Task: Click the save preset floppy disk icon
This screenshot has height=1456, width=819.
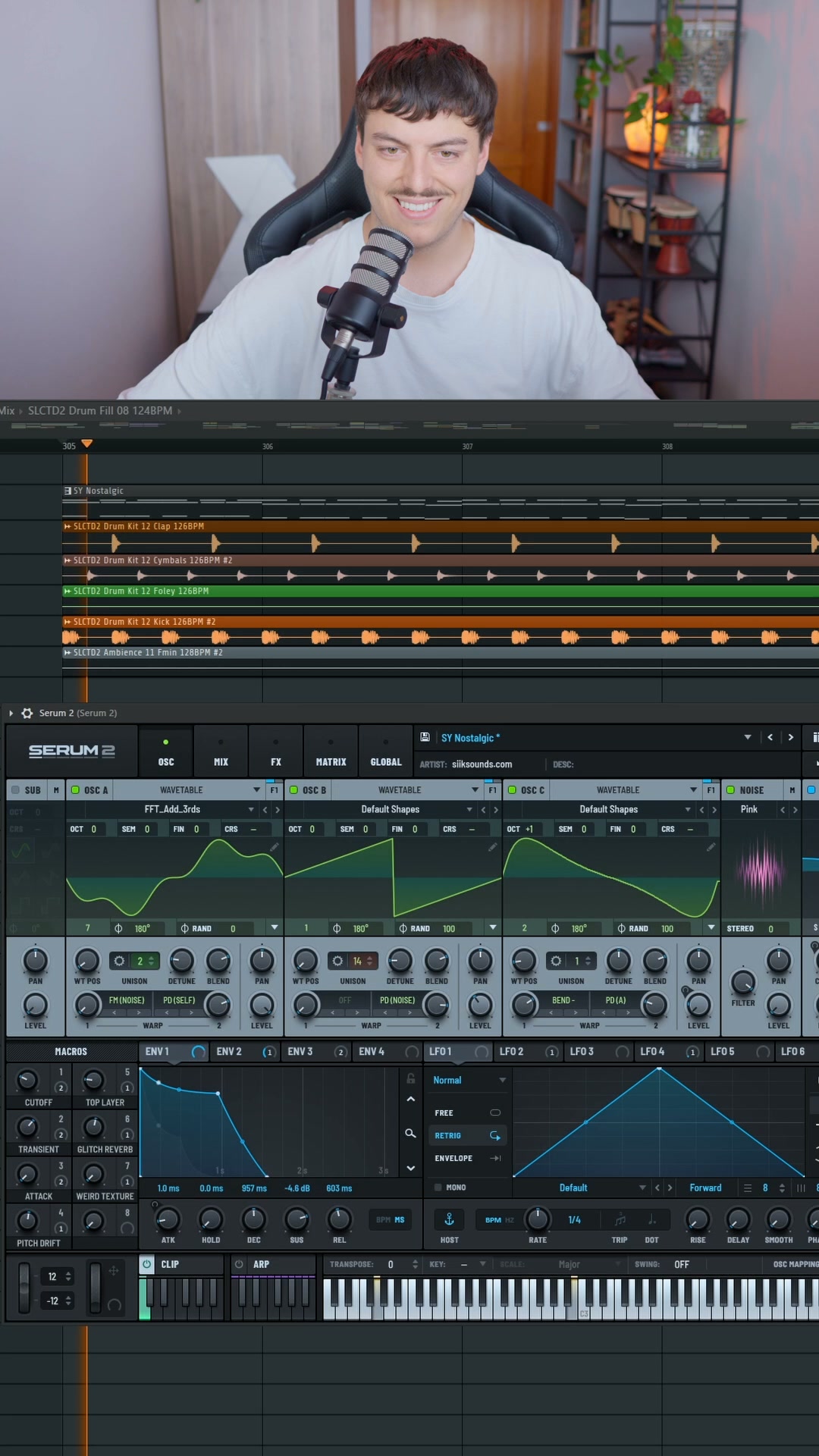Action: pos(425,737)
